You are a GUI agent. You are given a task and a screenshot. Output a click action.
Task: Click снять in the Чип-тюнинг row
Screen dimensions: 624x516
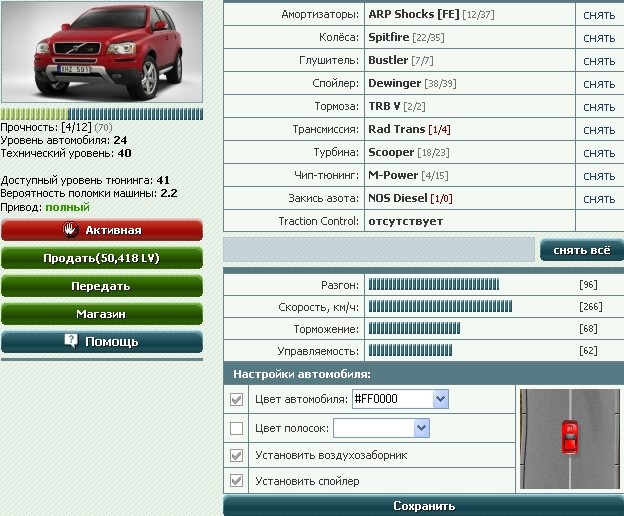pyautogui.click(x=599, y=177)
